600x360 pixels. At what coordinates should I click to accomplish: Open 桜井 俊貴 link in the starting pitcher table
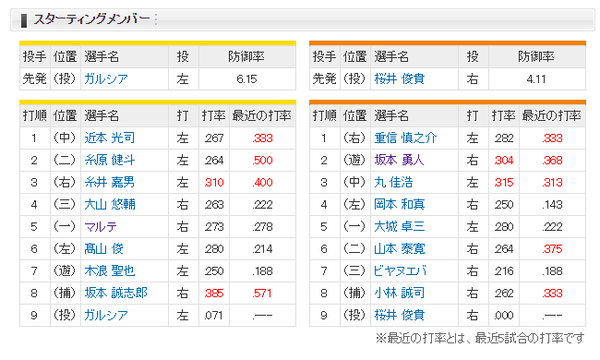(x=399, y=79)
